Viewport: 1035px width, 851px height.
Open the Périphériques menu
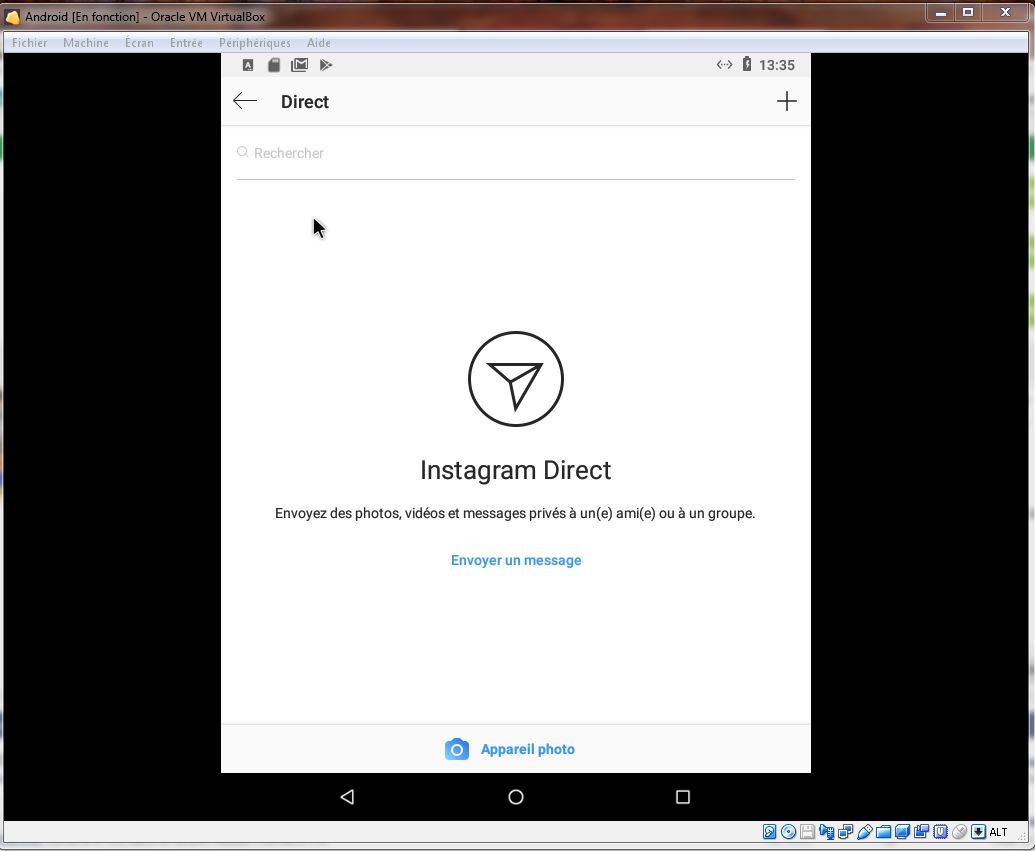click(255, 43)
